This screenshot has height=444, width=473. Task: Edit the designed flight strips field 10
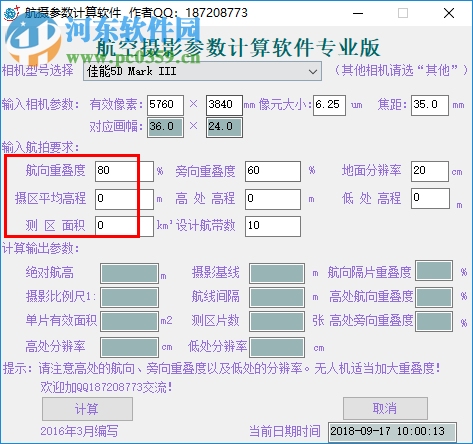pos(273,226)
